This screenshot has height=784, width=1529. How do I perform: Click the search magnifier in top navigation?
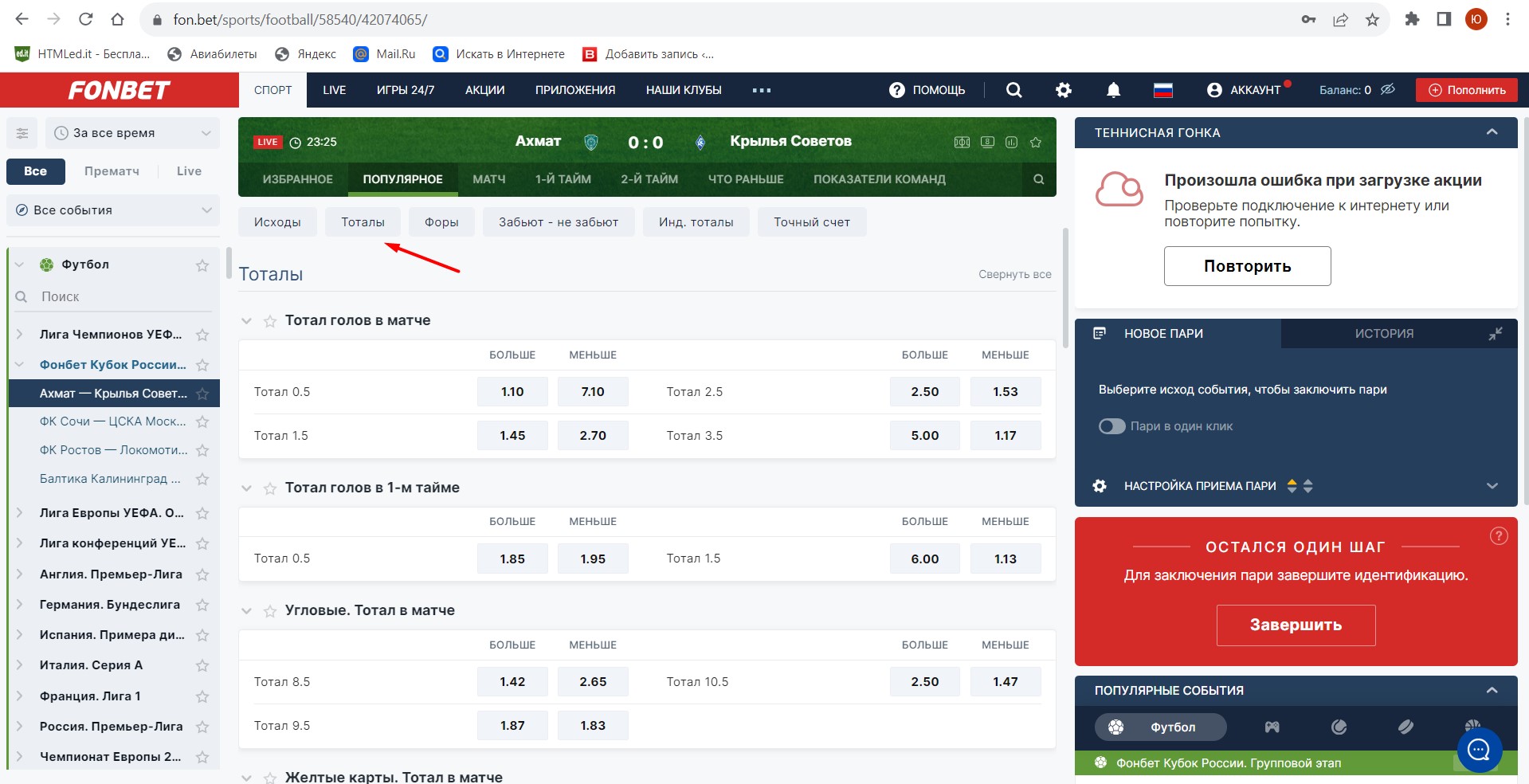tap(1013, 90)
